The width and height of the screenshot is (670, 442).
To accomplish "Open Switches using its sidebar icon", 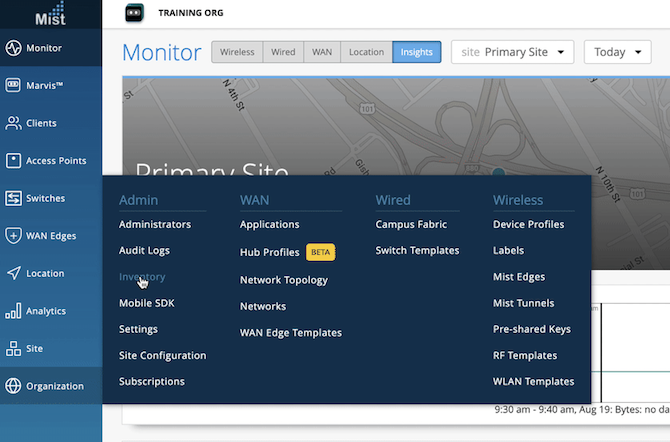I will (13, 198).
